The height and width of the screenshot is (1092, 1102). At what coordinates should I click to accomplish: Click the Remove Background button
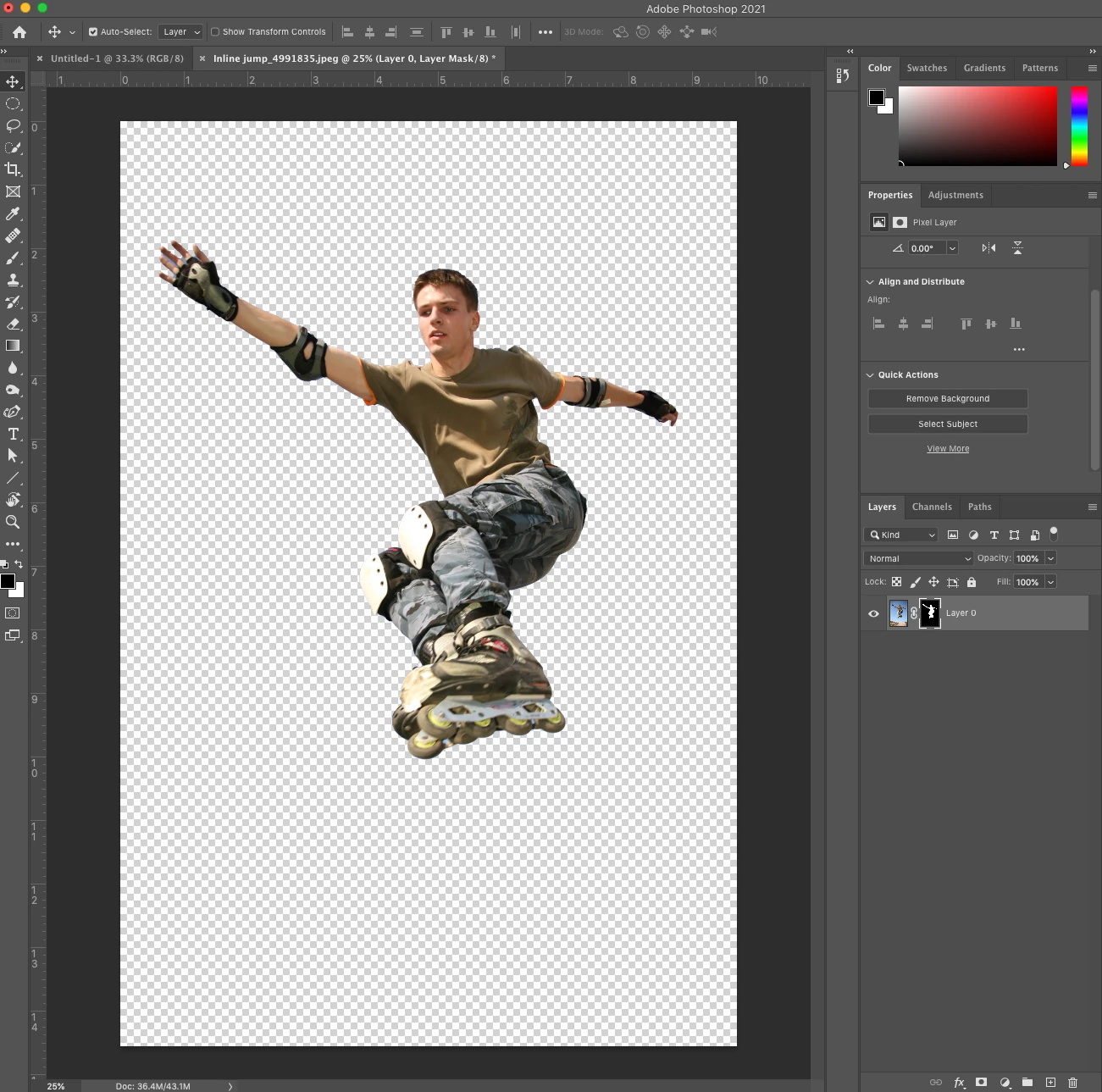coord(947,398)
